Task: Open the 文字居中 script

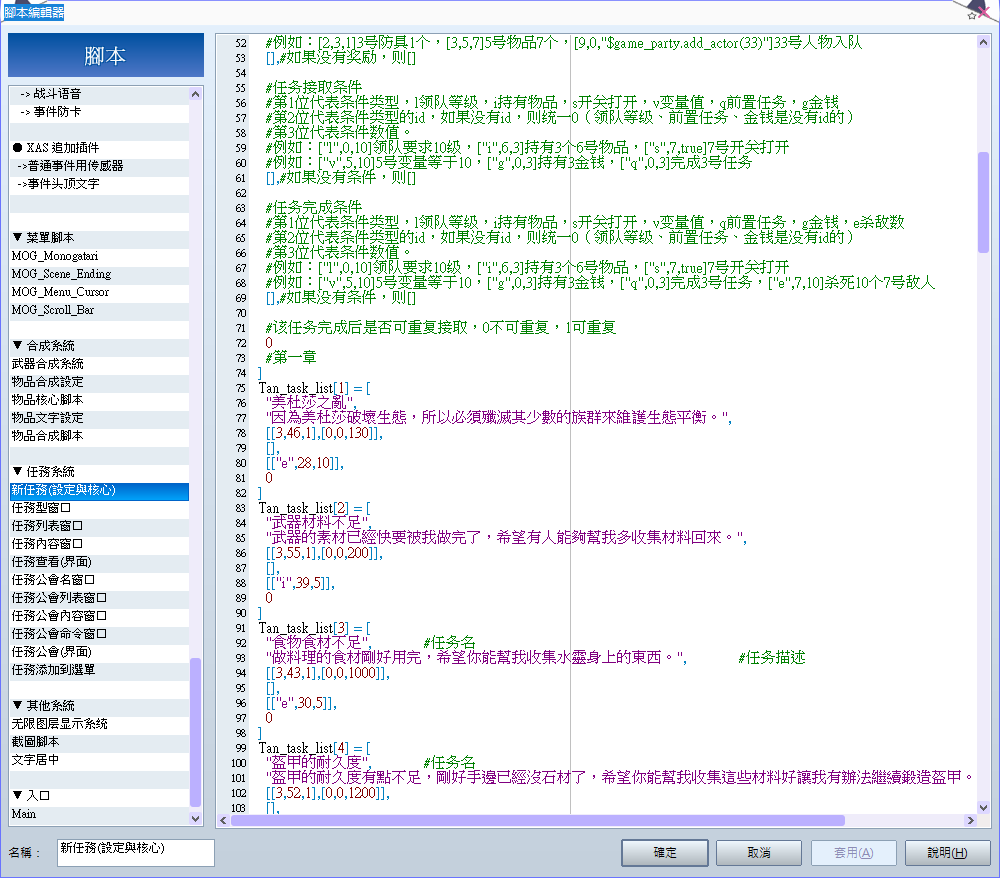Action: coord(99,760)
